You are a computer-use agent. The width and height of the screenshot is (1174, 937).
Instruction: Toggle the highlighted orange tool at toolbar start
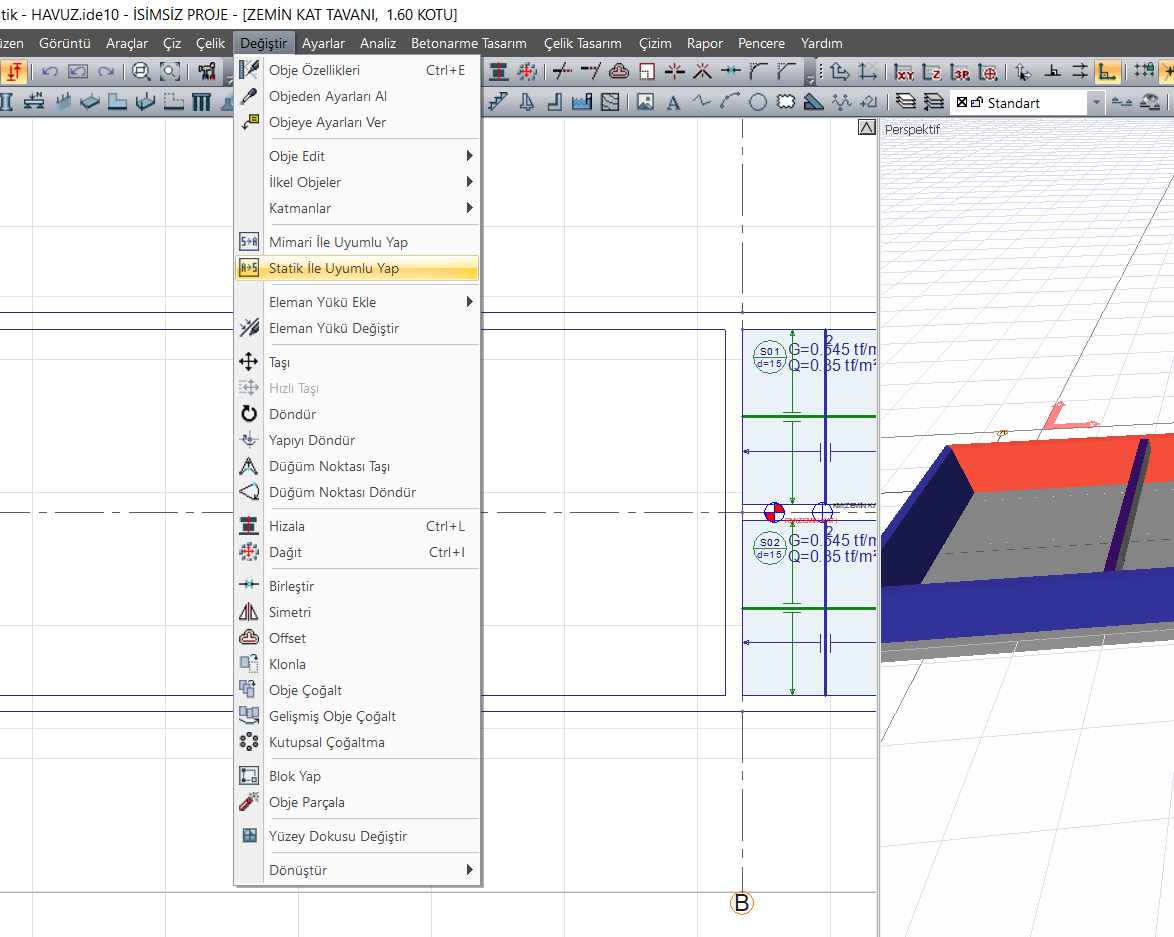point(14,71)
